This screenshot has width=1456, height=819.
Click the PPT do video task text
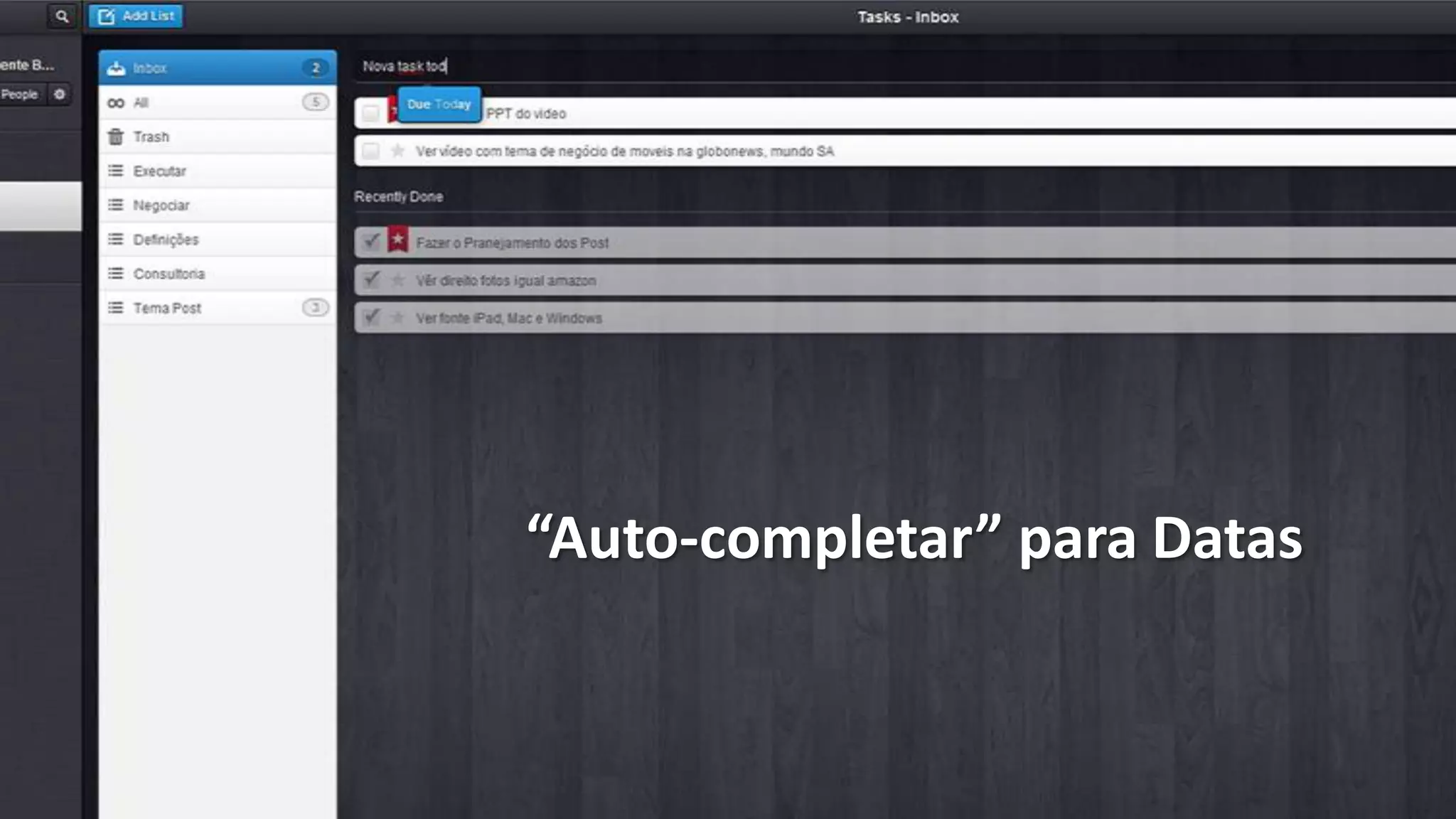[526, 114]
